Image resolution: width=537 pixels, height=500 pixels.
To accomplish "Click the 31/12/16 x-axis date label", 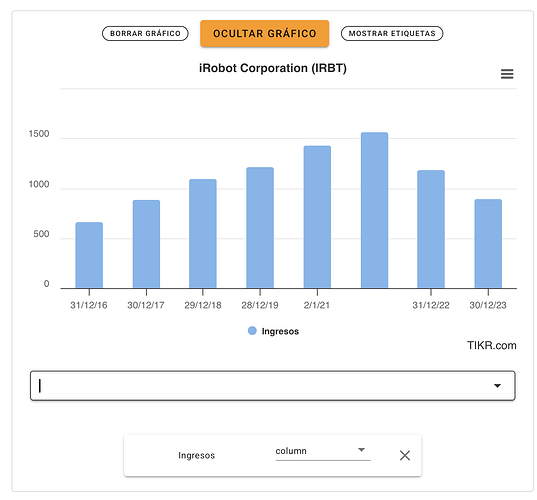I will 89,305.
